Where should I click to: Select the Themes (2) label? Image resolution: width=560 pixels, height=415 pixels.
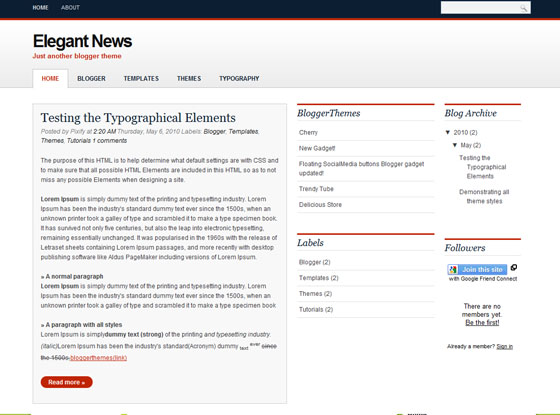[x=315, y=294]
